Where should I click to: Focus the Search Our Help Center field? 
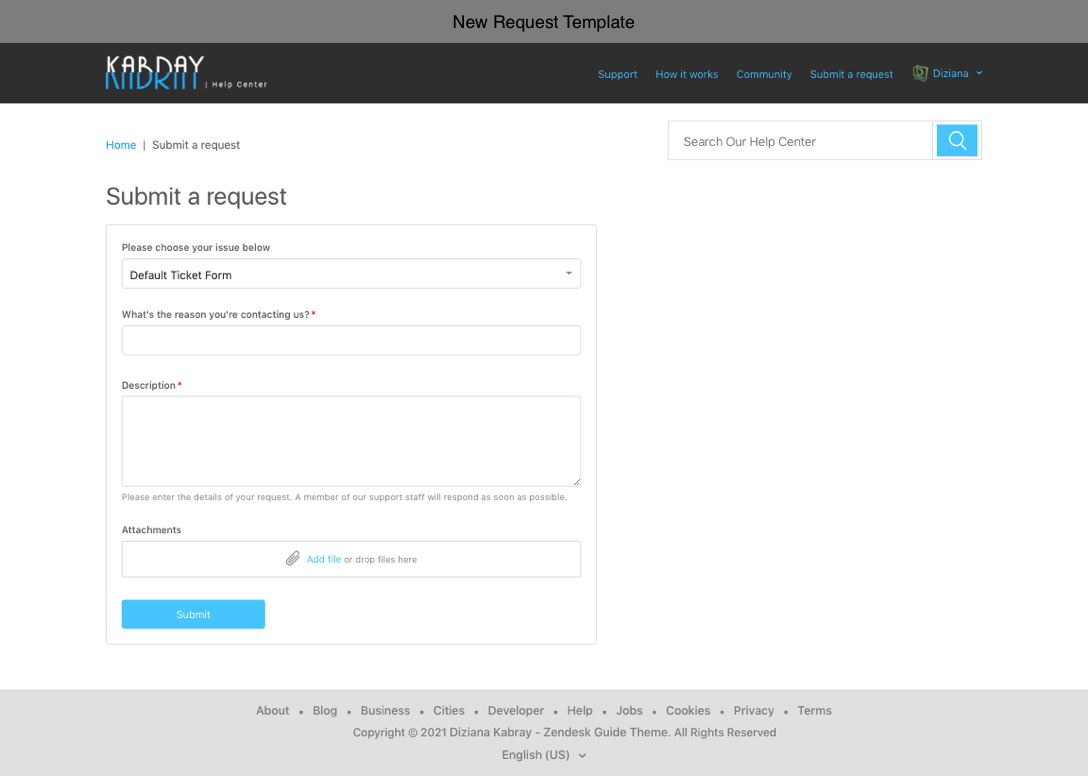click(x=800, y=141)
